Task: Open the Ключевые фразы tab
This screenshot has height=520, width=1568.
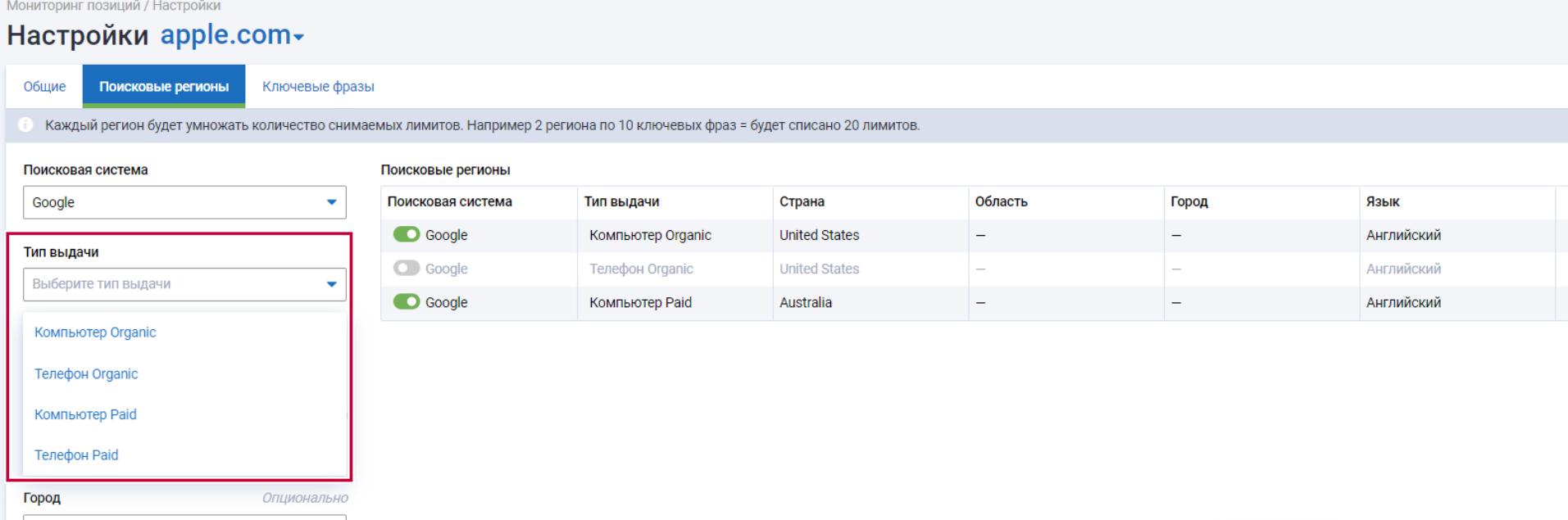Action: coord(318,87)
